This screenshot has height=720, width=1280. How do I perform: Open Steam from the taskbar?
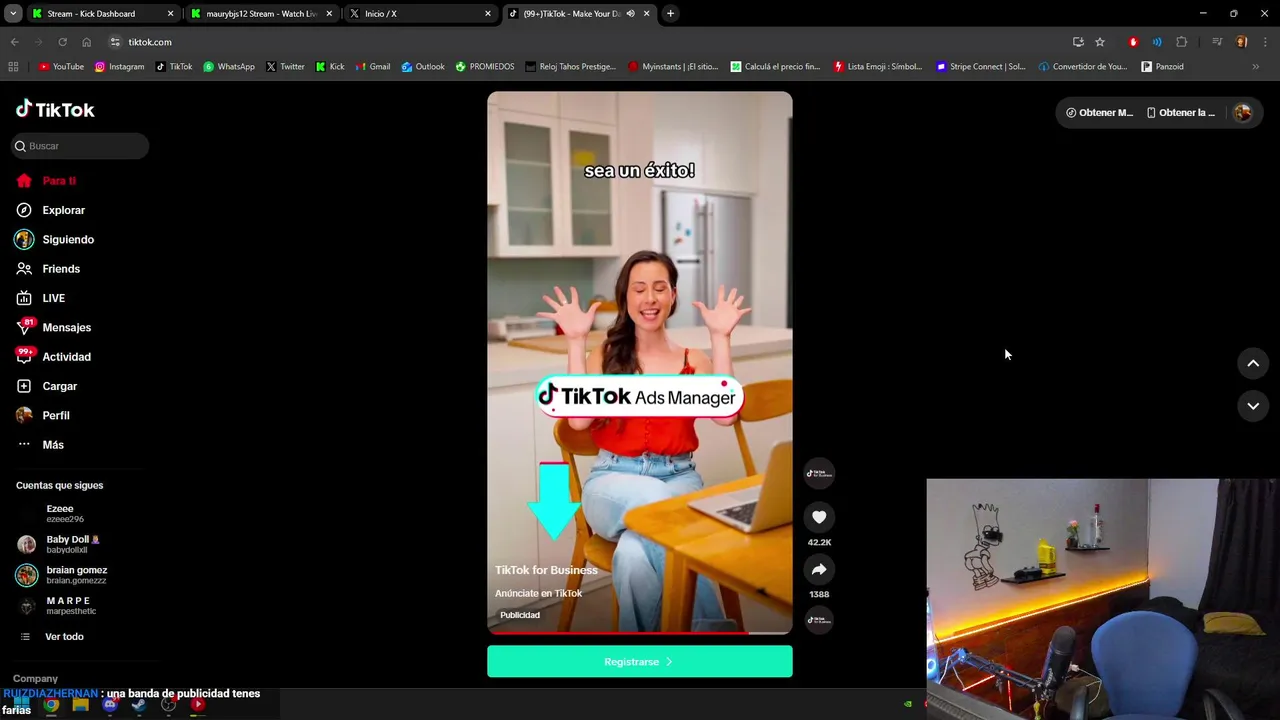[139, 704]
